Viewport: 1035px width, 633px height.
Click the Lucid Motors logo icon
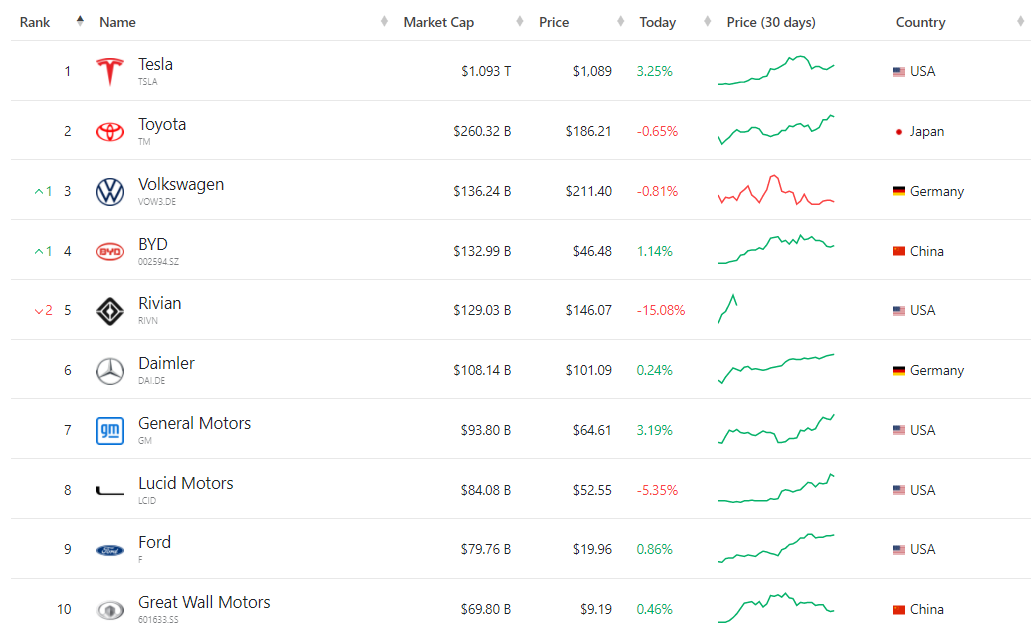110,490
